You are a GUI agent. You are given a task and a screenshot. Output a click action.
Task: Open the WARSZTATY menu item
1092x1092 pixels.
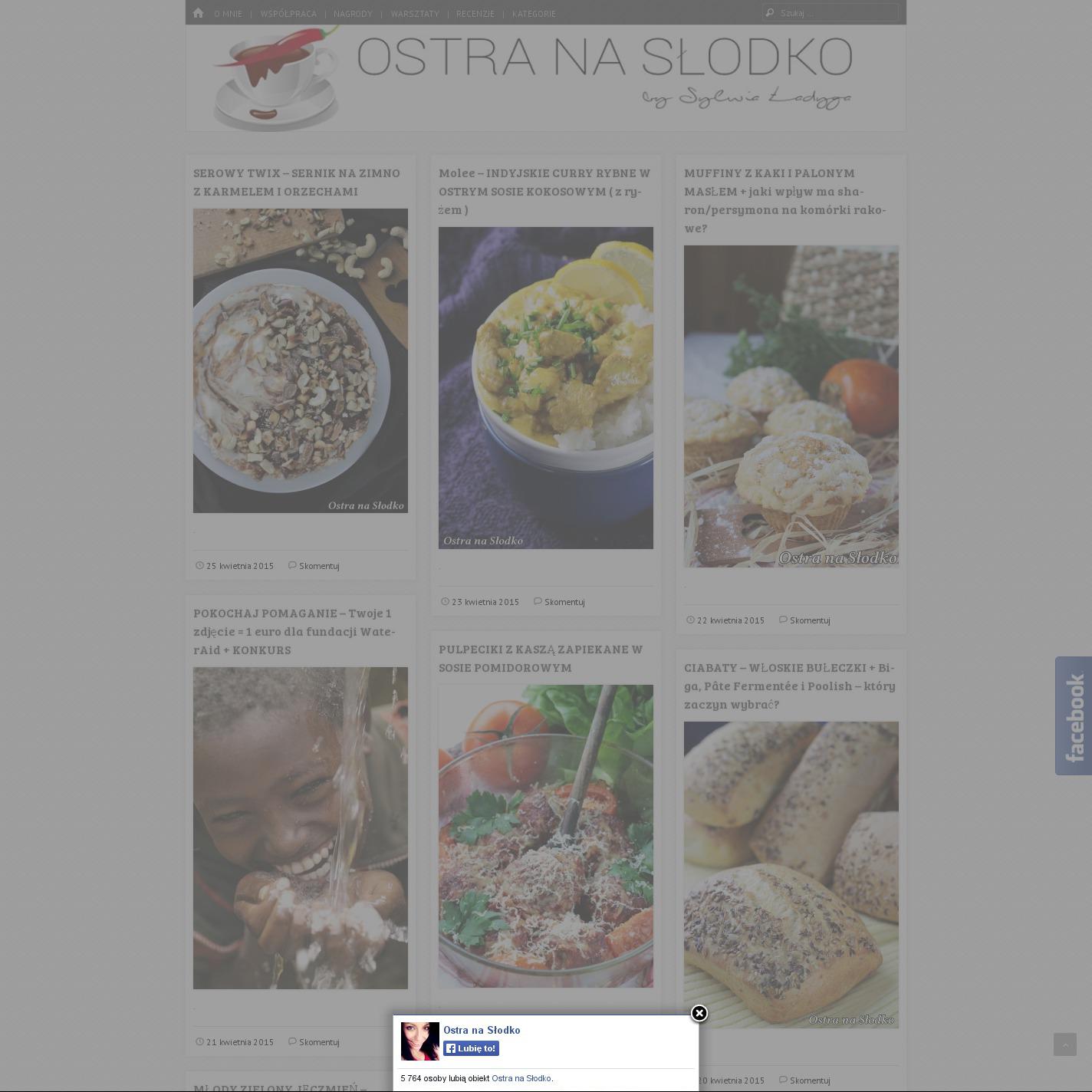click(x=415, y=14)
